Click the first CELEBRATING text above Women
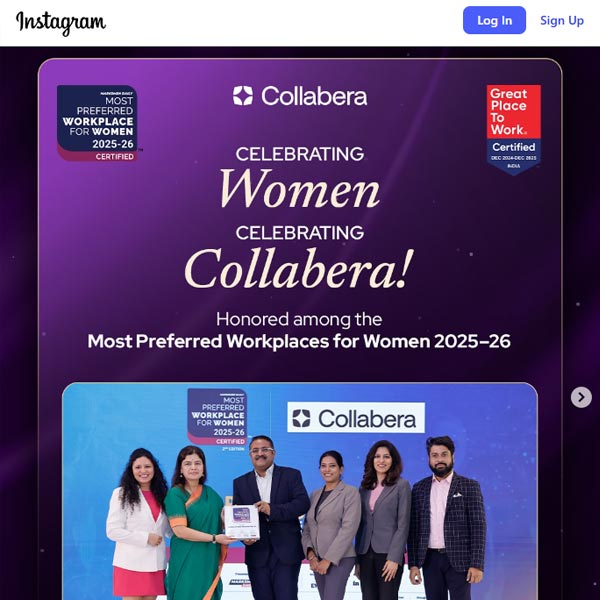The image size is (600, 600). coord(300,154)
